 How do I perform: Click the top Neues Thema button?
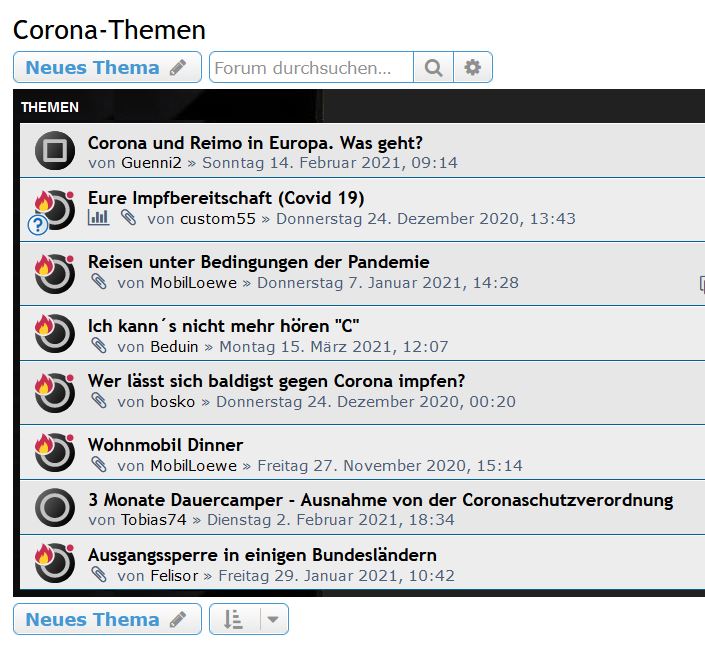click(x=107, y=67)
